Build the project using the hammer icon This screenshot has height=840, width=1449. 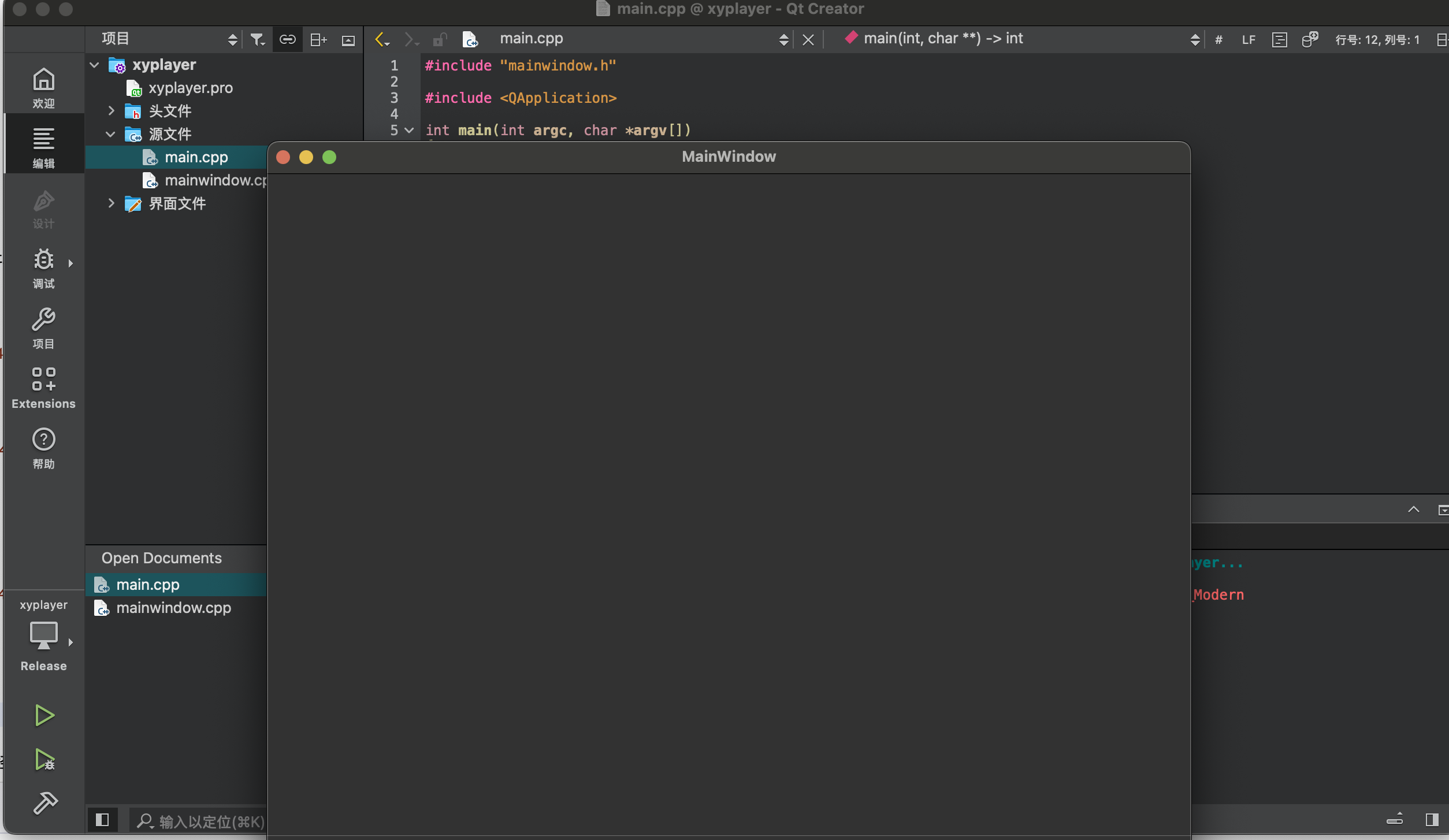click(44, 803)
